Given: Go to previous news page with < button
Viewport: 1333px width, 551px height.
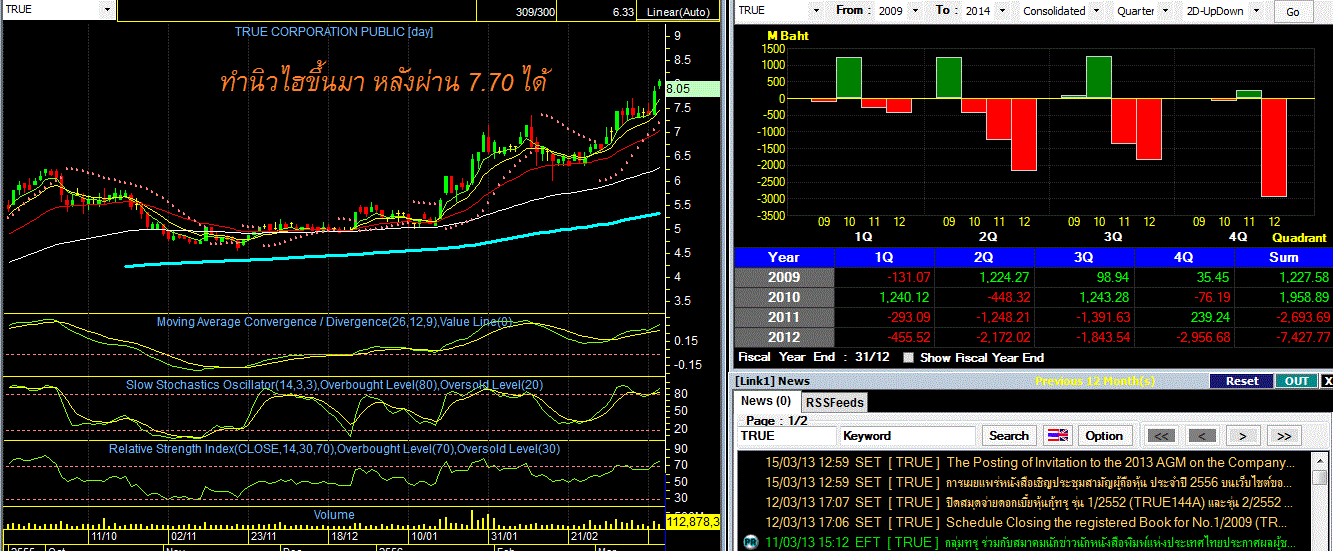Looking at the screenshot, I should 1202,436.
